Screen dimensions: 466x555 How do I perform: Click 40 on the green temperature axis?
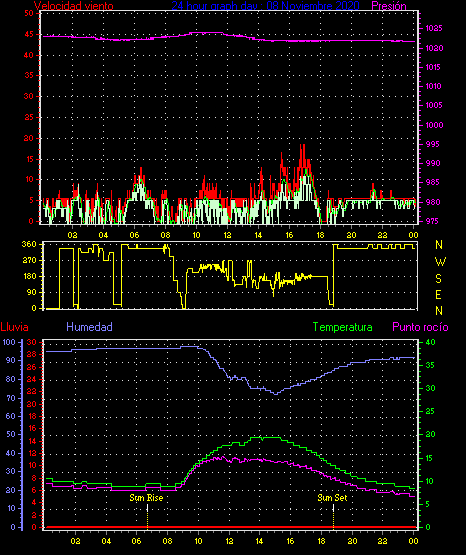(x=430, y=342)
